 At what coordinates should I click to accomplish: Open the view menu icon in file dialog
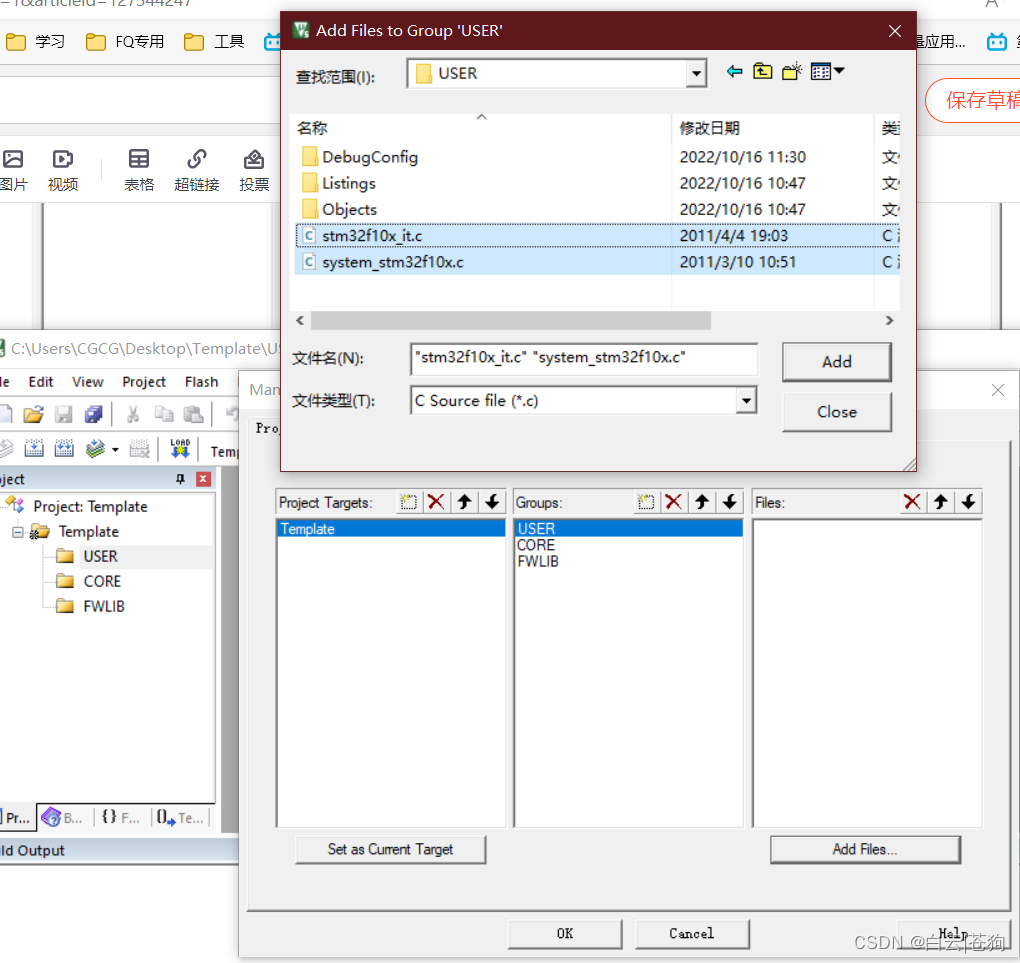click(x=827, y=72)
